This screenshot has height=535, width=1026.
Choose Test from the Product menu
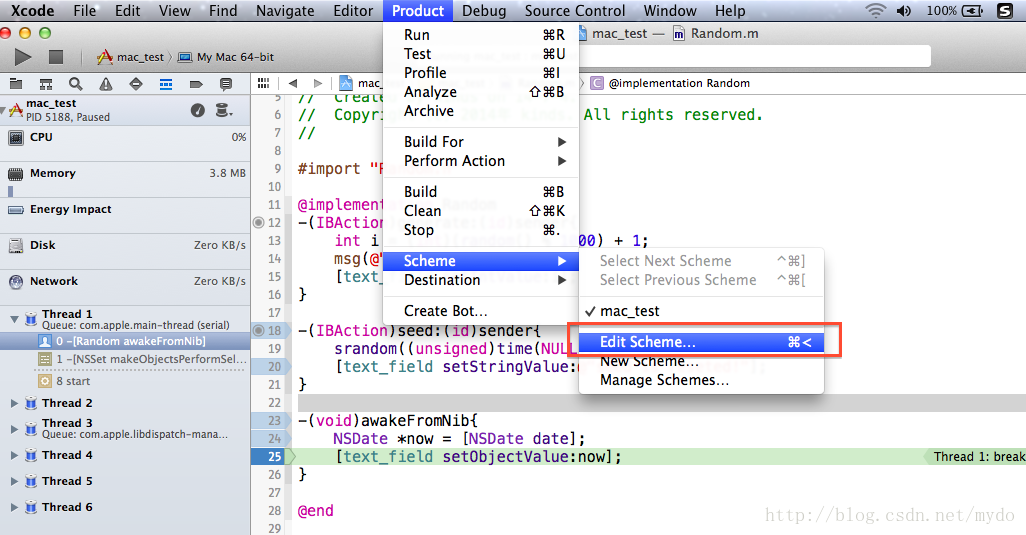click(481, 54)
